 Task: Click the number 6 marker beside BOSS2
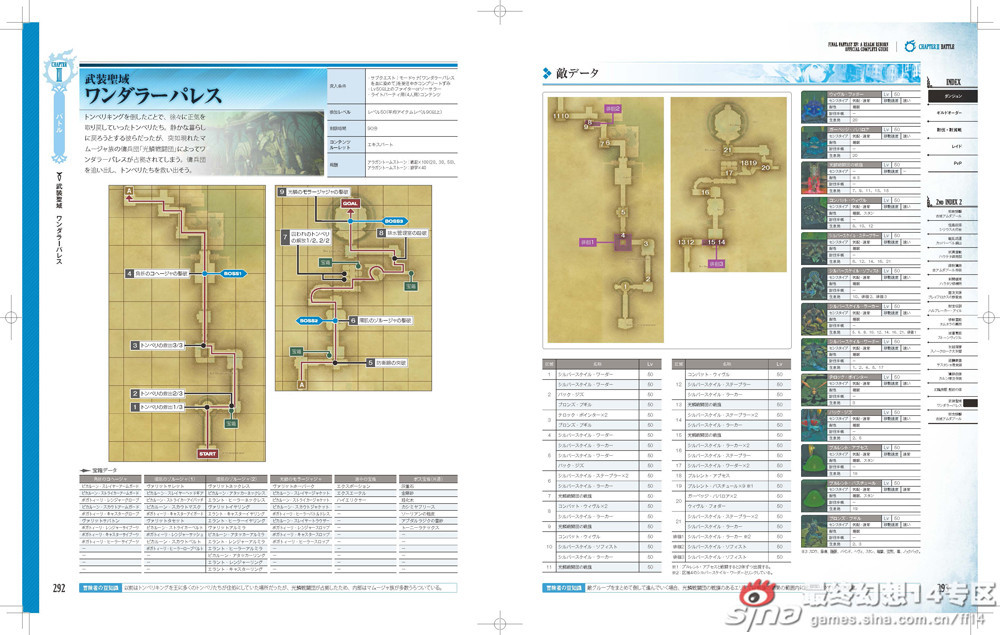[x=353, y=321]
